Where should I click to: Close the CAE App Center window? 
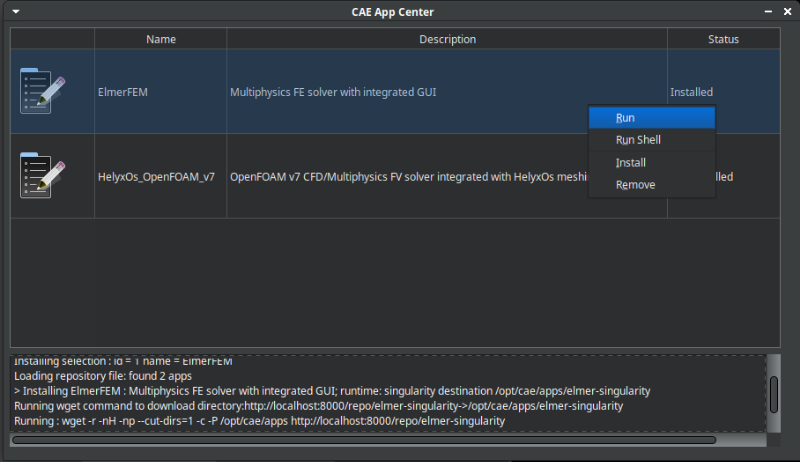787,11
